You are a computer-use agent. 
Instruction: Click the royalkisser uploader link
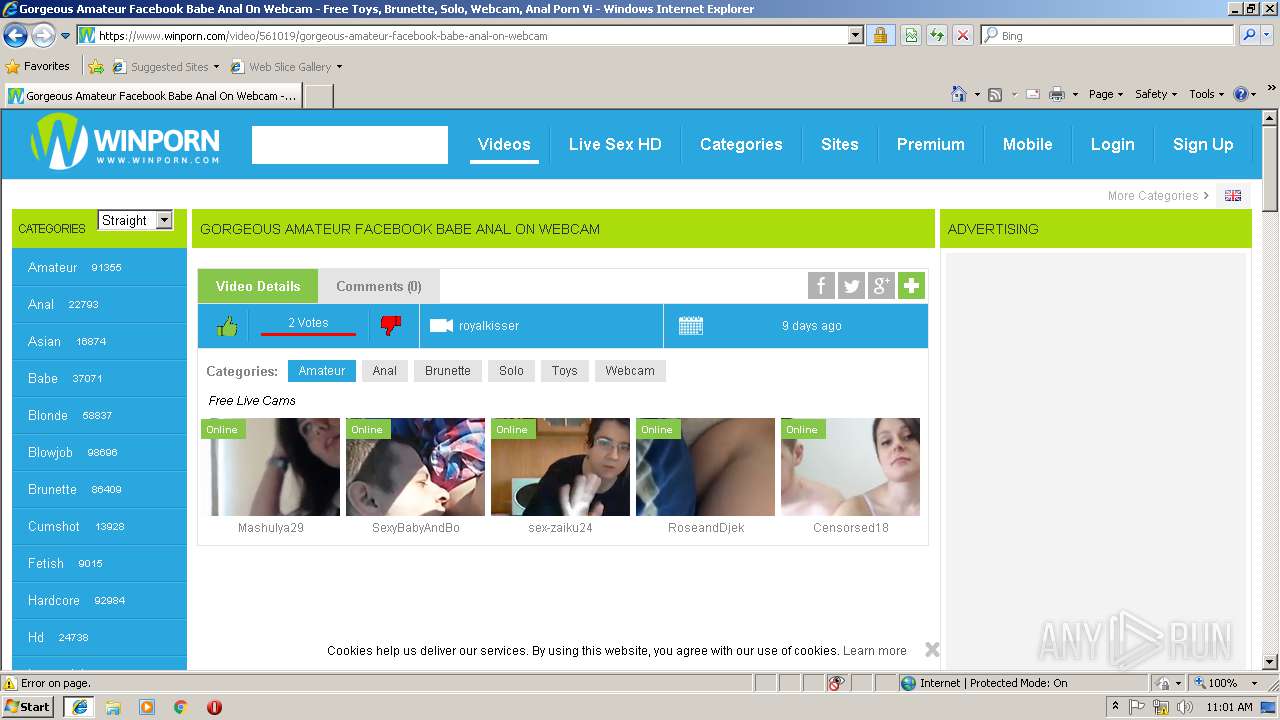point(489,326)
